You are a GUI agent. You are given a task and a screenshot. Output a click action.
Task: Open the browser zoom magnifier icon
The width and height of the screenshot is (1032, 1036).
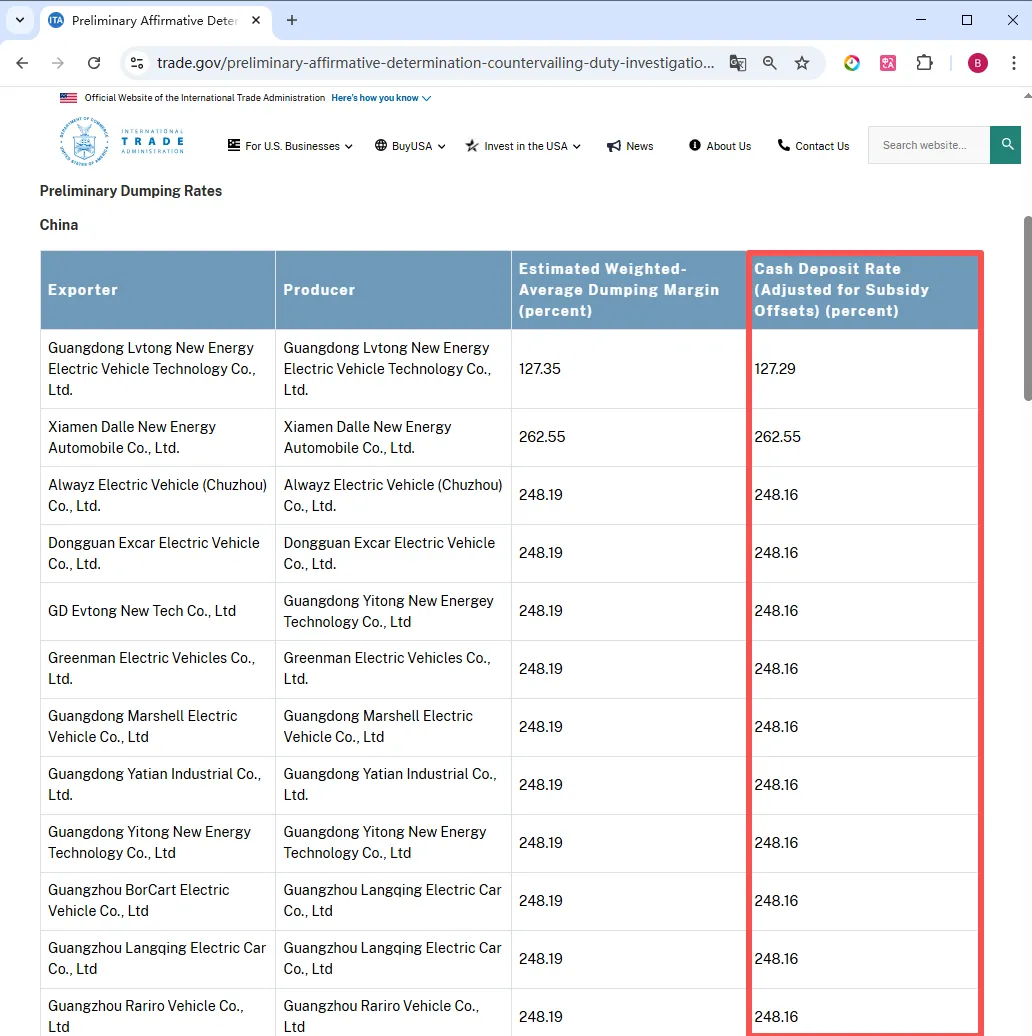click(x=770, y=63)
